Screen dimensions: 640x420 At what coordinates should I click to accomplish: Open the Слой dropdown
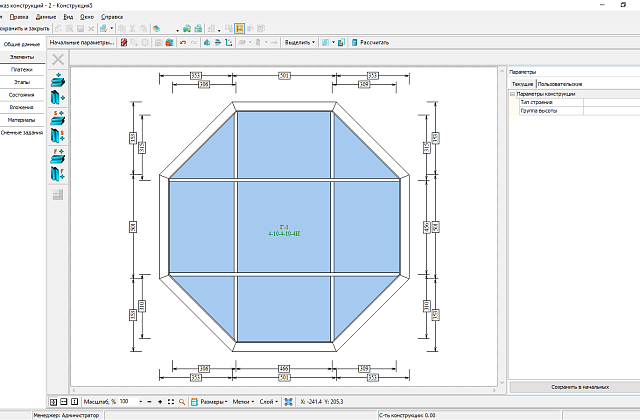[269, 402]
